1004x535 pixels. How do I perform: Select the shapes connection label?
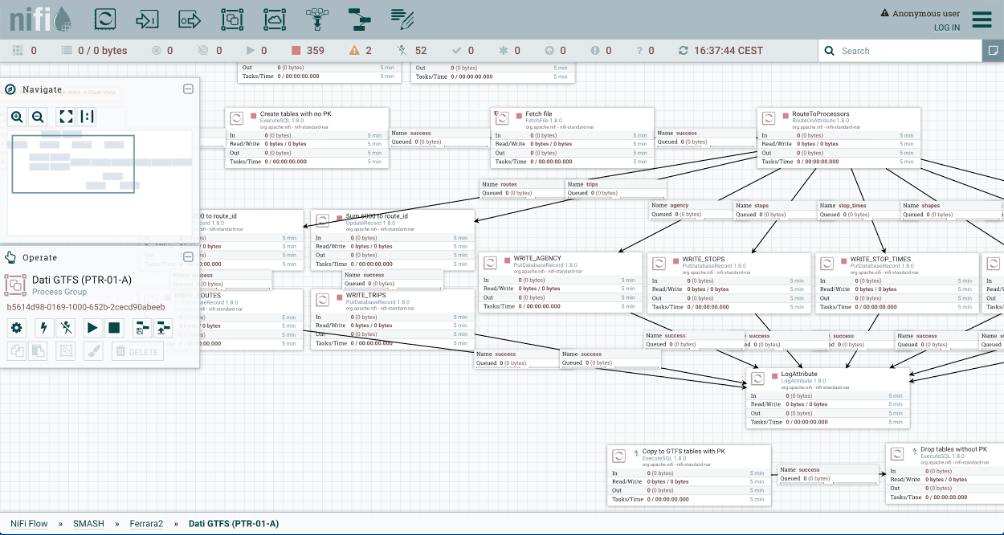951,210
